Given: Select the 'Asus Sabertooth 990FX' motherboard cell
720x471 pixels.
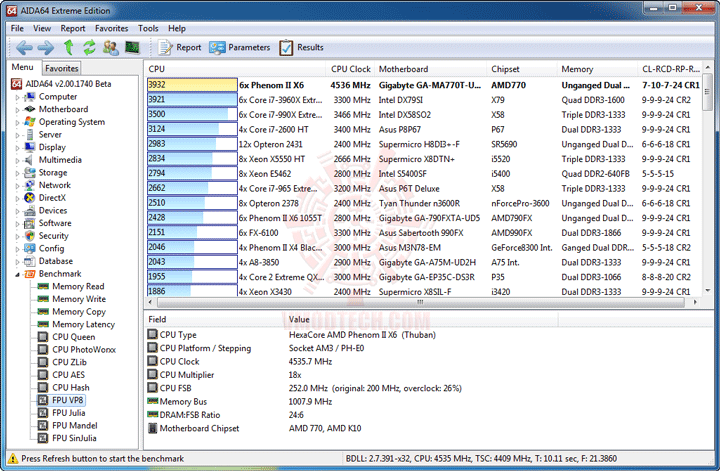Looking at the screenshot, I should (421, 233).
